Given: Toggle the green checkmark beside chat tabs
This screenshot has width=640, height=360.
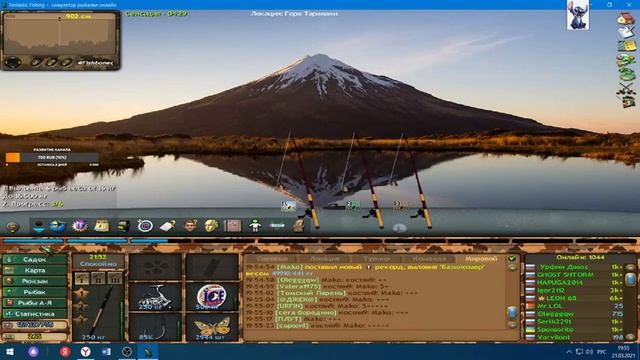Looking at the screenshot, I should tap(512, 258).
